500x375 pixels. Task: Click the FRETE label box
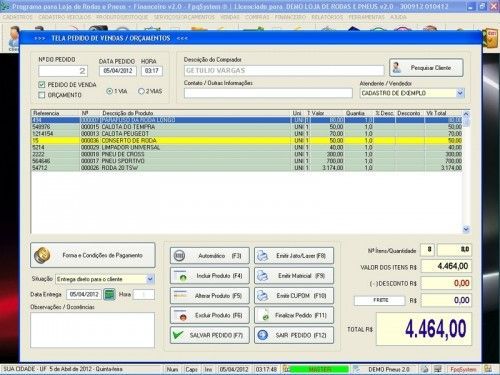click(380, 300)
